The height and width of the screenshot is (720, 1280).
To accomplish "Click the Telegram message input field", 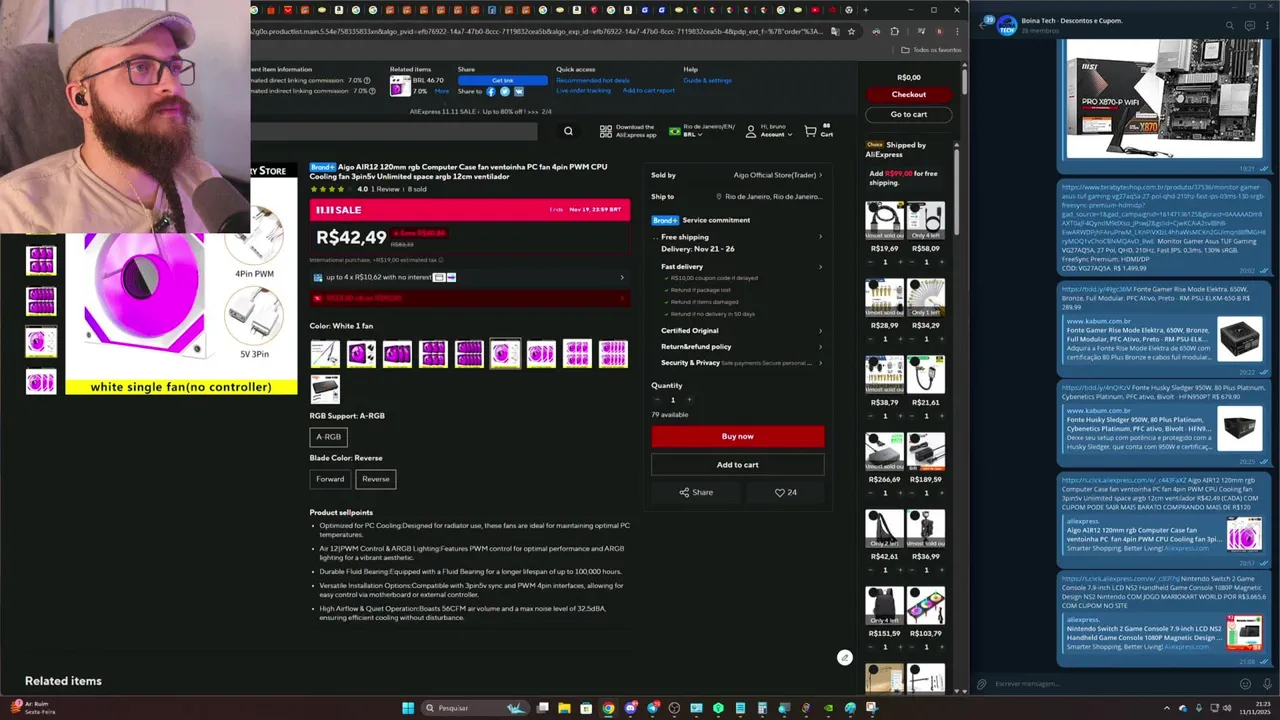I will click(1113, 684).
